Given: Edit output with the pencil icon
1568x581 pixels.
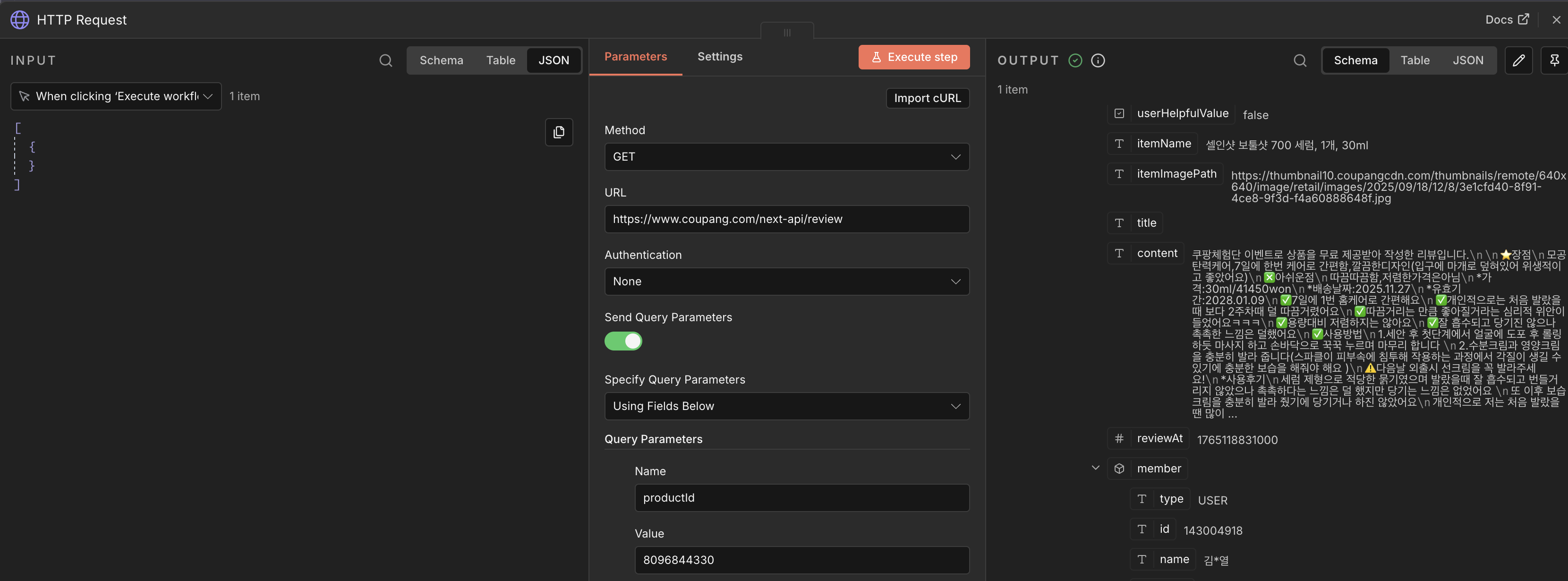Looking at the screenshot, I should point(1519,60).
